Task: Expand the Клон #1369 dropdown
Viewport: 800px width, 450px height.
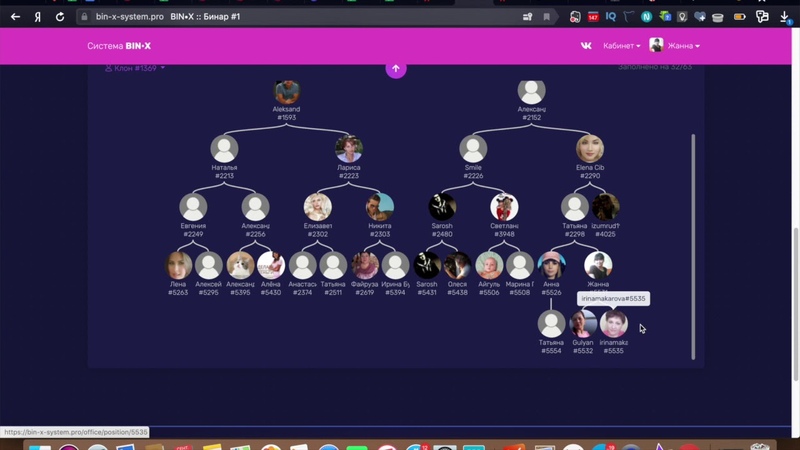Action: click(x=135, y=68)
